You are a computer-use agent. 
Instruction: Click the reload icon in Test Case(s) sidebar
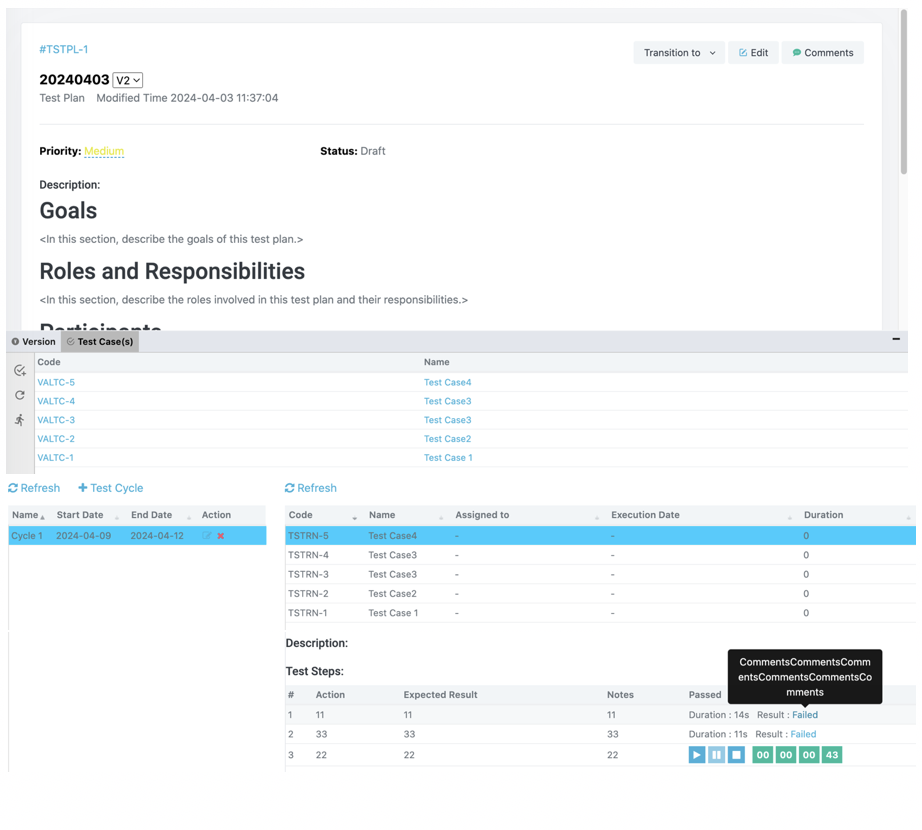[x=20, y=395]
